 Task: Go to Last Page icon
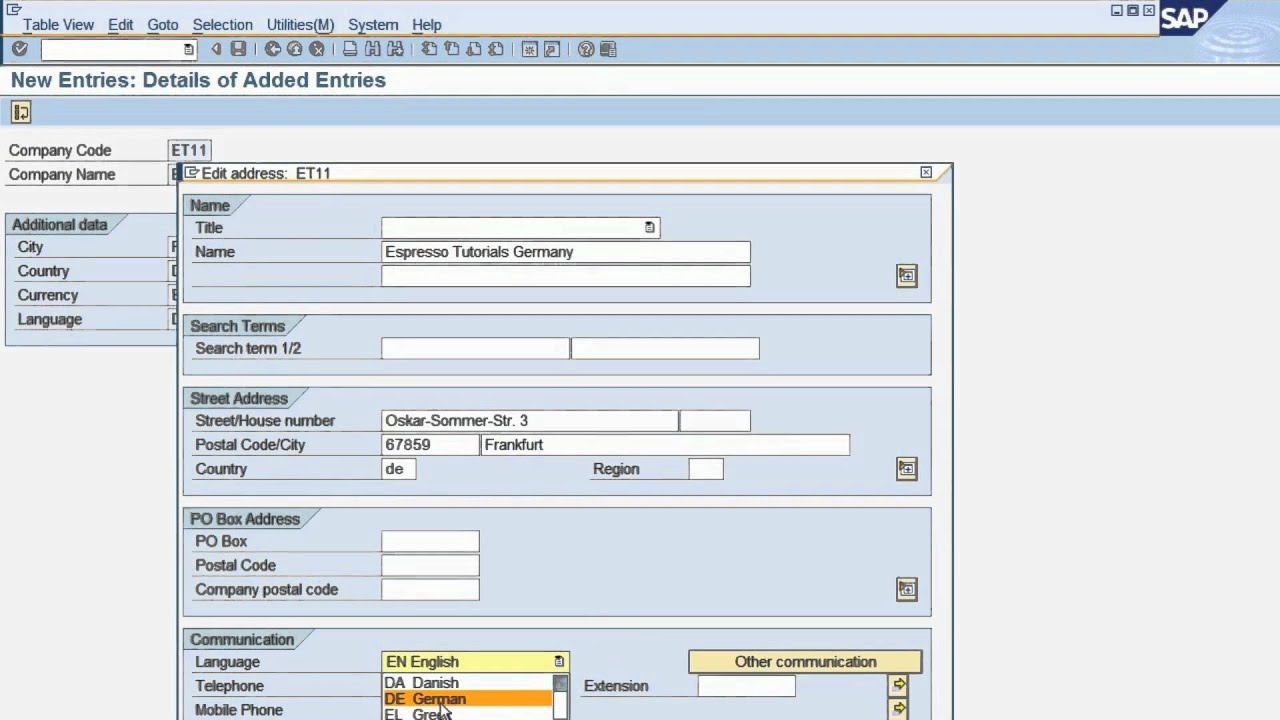(495, 49)
